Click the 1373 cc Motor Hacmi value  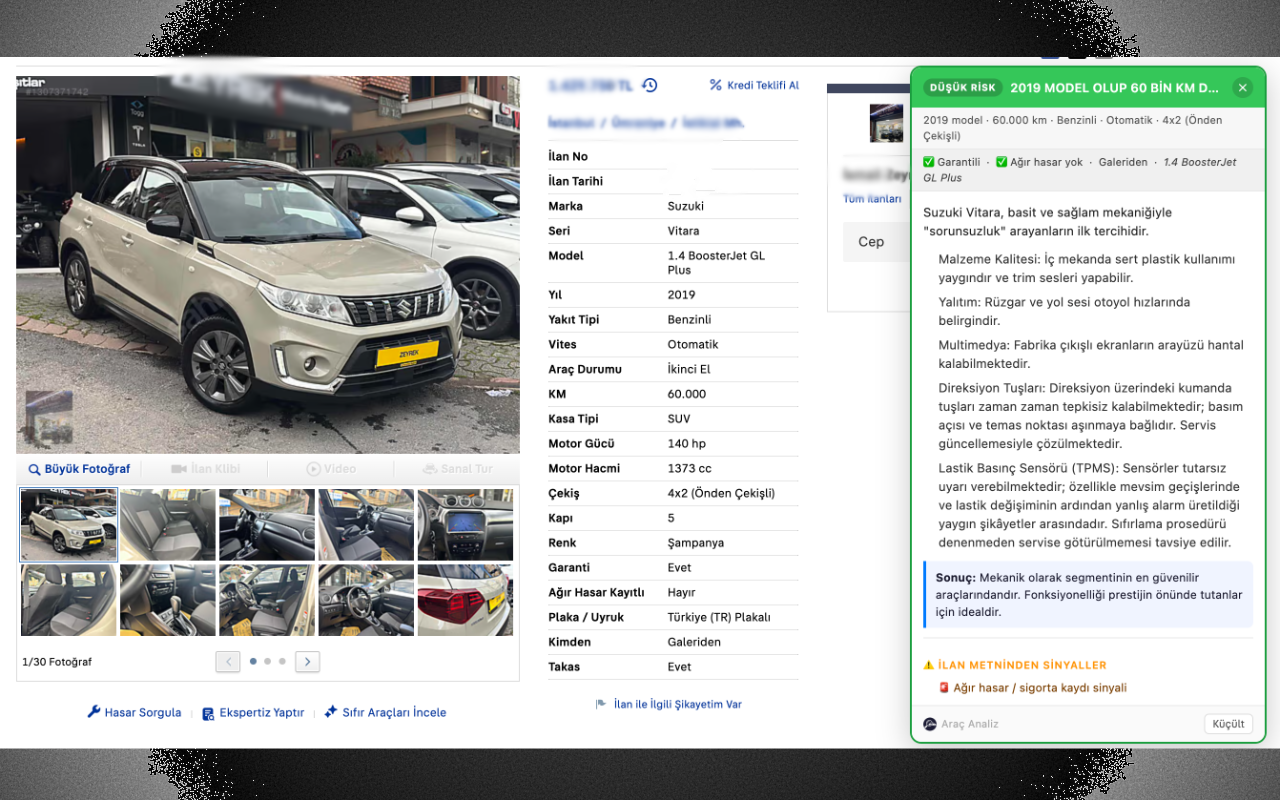[x=690, y=469]
